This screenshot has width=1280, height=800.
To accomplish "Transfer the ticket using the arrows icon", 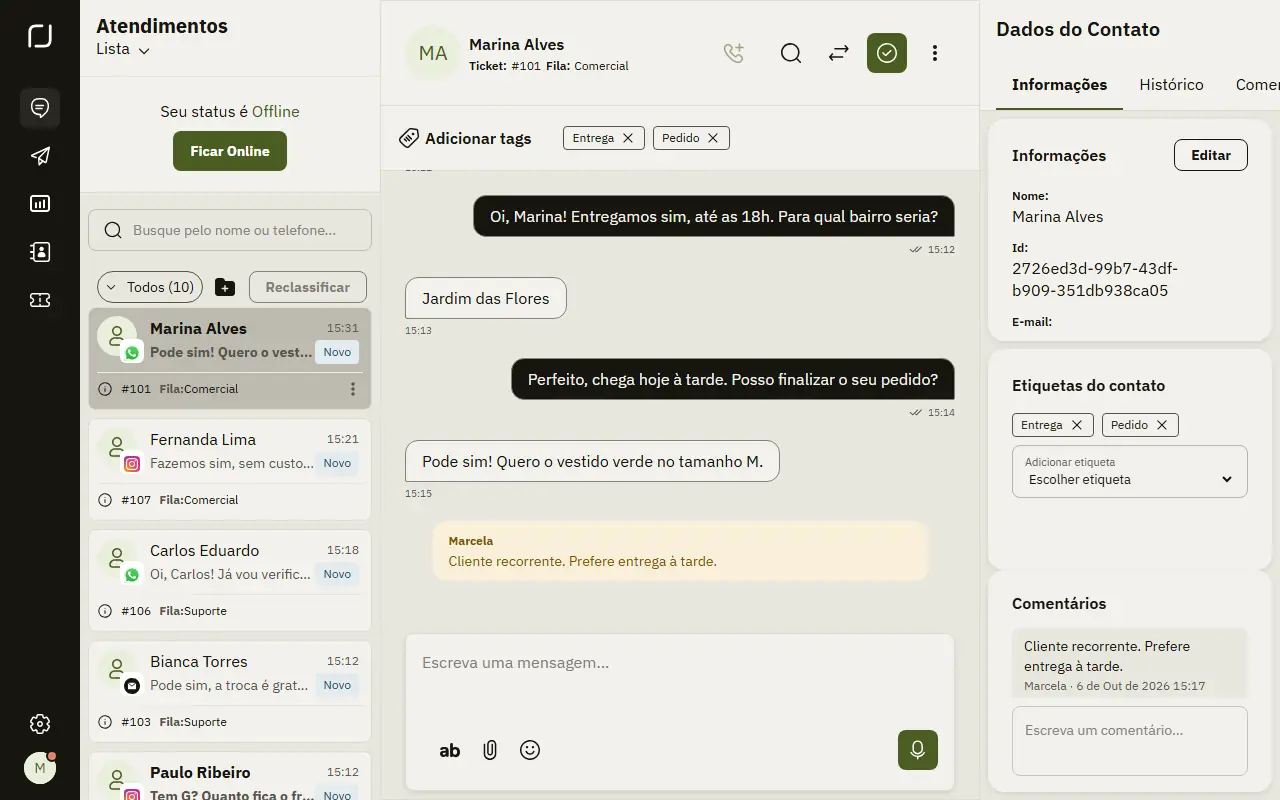I will pyautogui.click(x=839, y=53).
